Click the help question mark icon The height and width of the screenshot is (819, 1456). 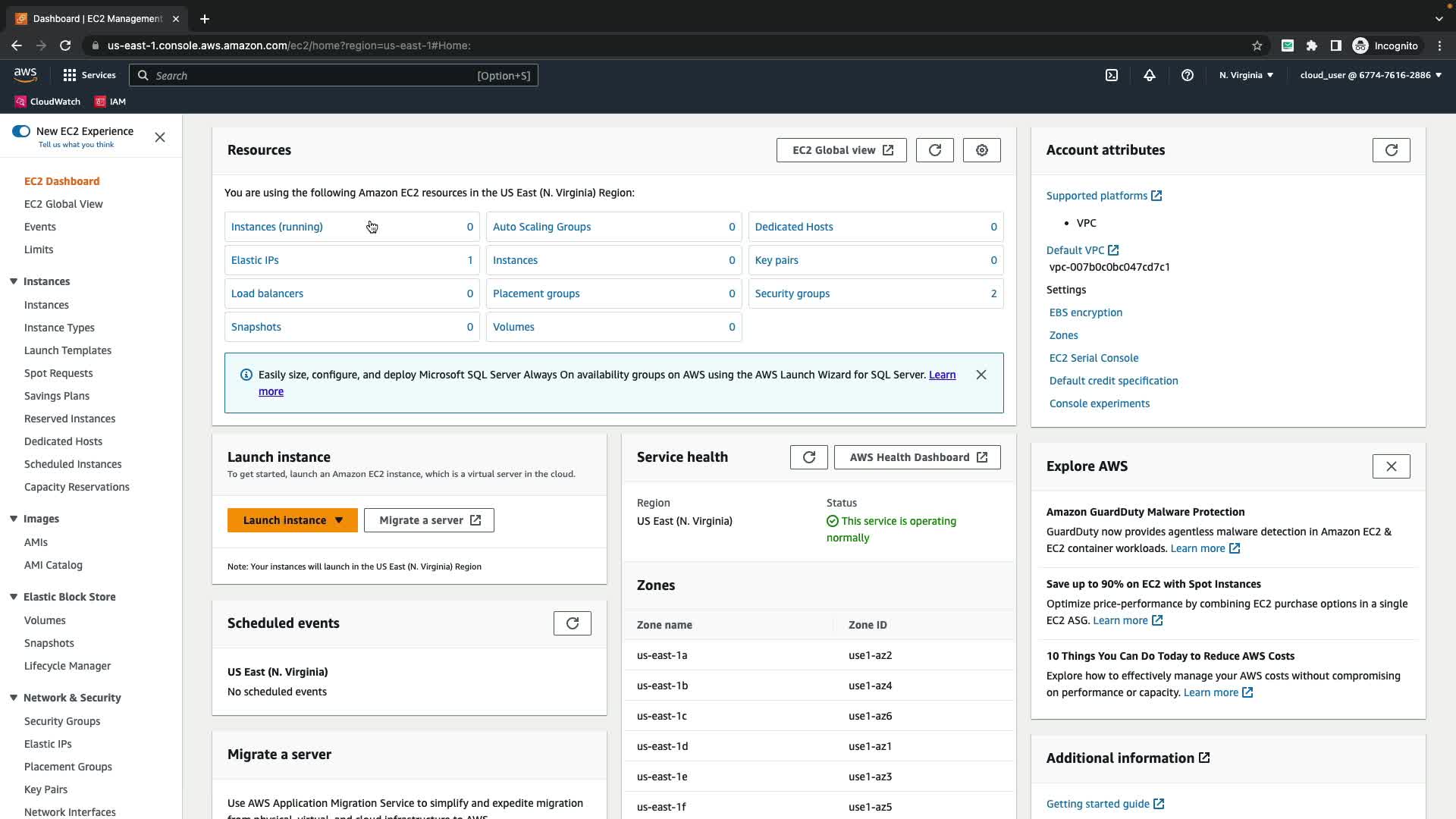tap(1188, 75)
